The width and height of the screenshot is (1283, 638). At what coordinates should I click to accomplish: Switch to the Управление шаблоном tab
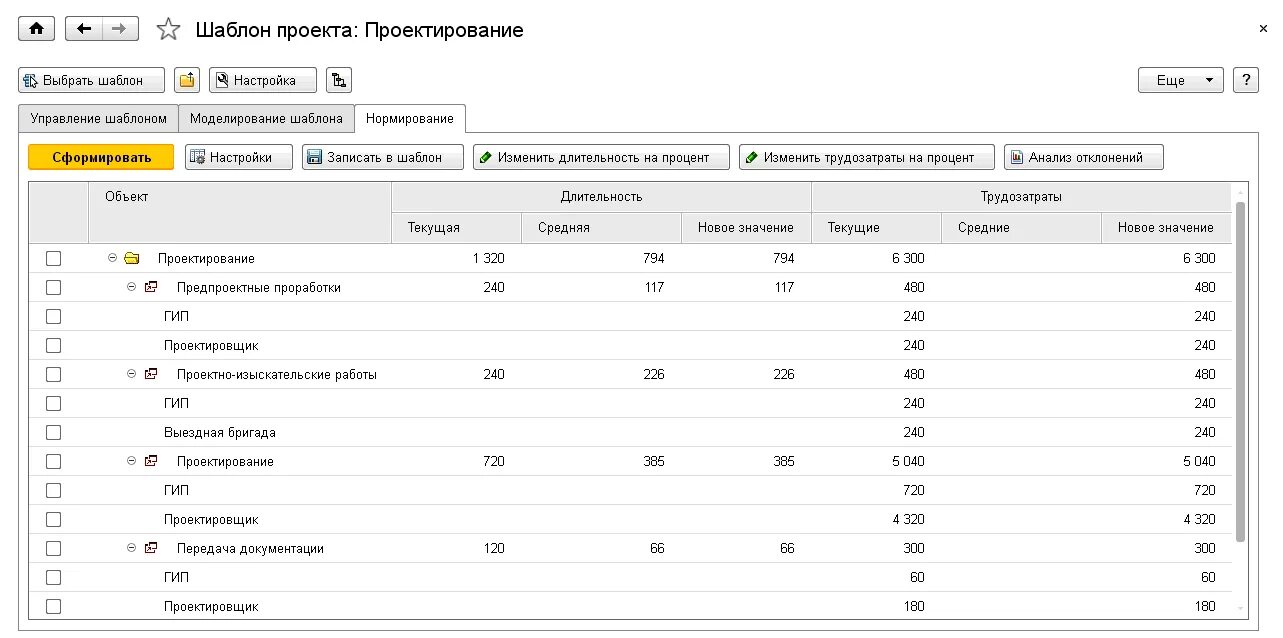point(98,118)
